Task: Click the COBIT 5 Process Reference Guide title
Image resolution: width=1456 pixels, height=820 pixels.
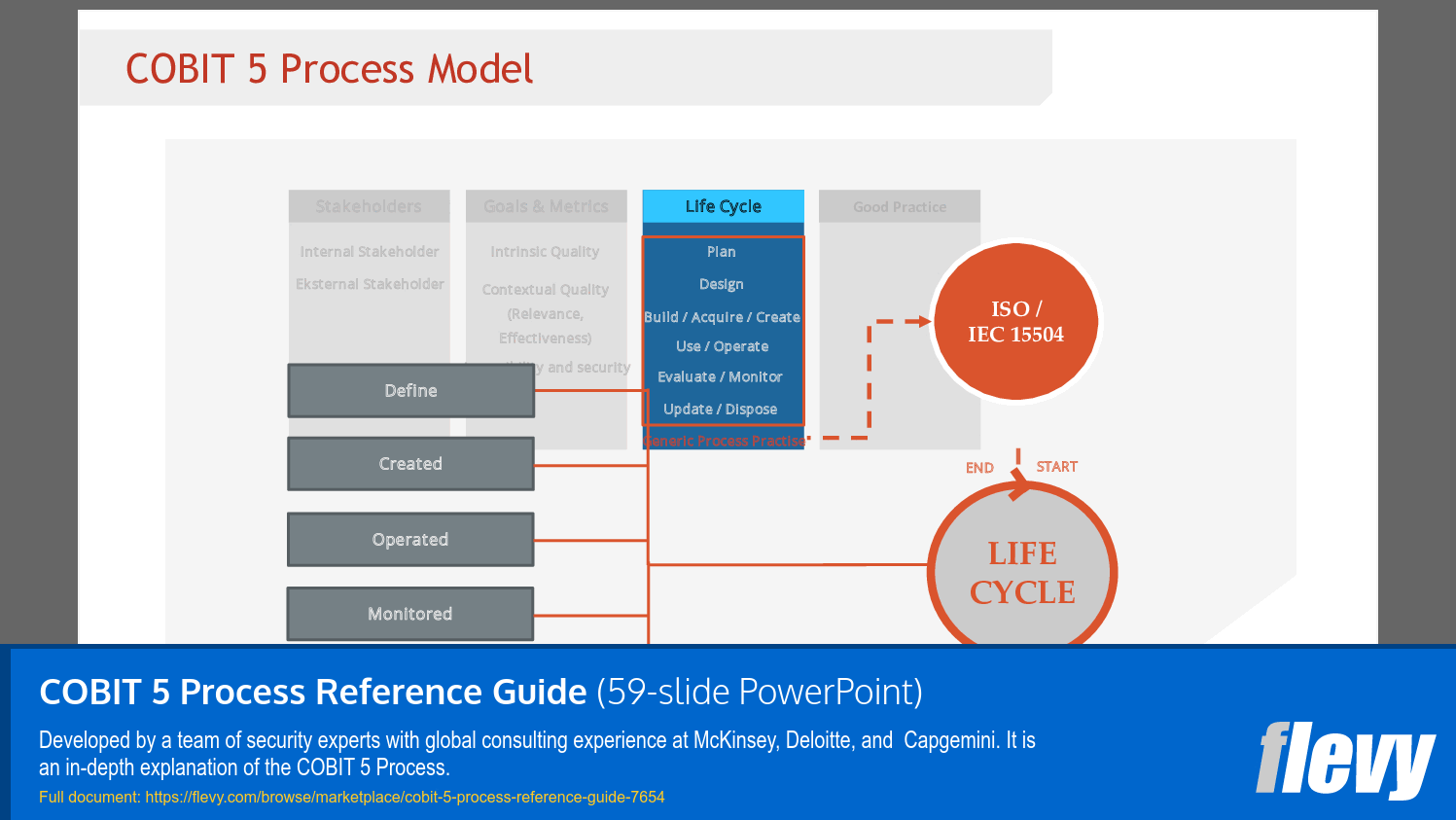Action: 311,693
